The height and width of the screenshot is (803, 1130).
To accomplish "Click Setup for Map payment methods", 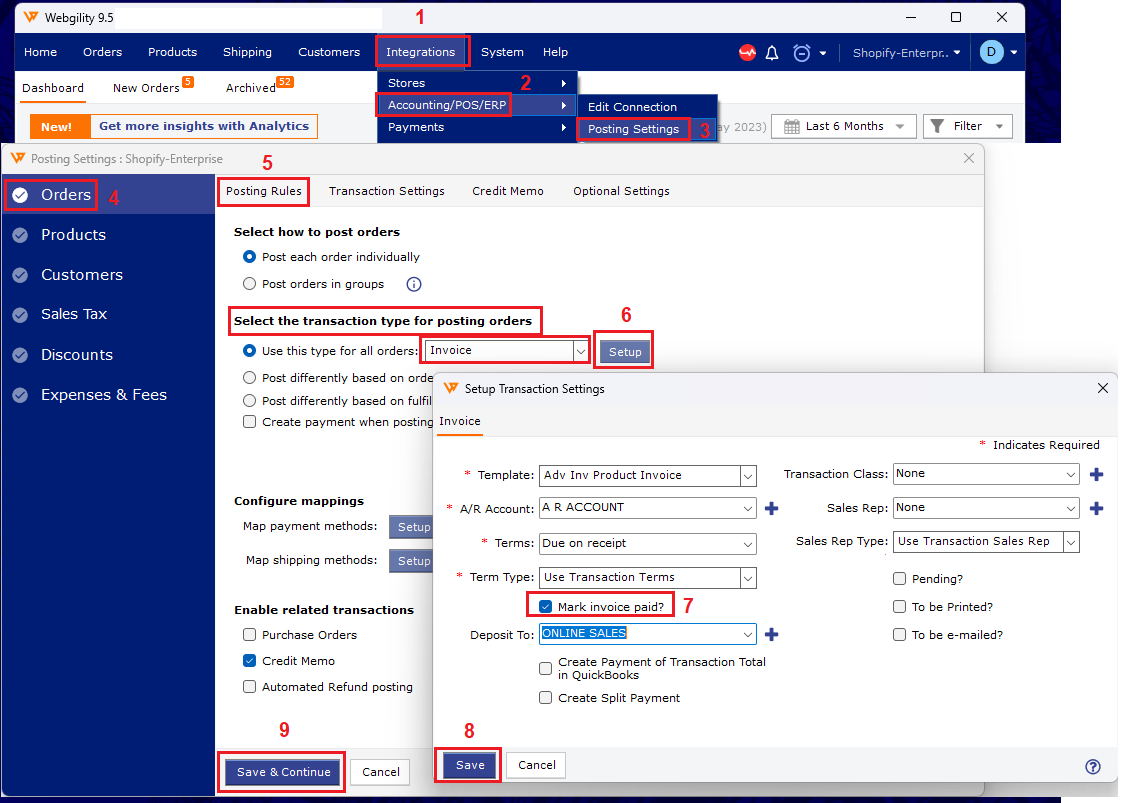I will pyautogui.click(x=412, y=527).
